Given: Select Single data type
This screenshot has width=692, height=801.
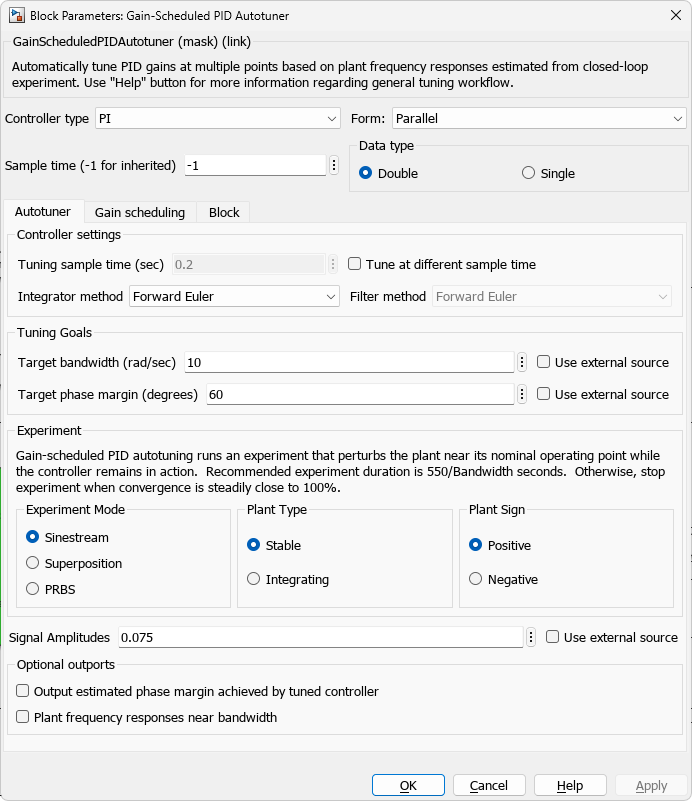Looking at the screenshot, I should click(x=528, y=173).
